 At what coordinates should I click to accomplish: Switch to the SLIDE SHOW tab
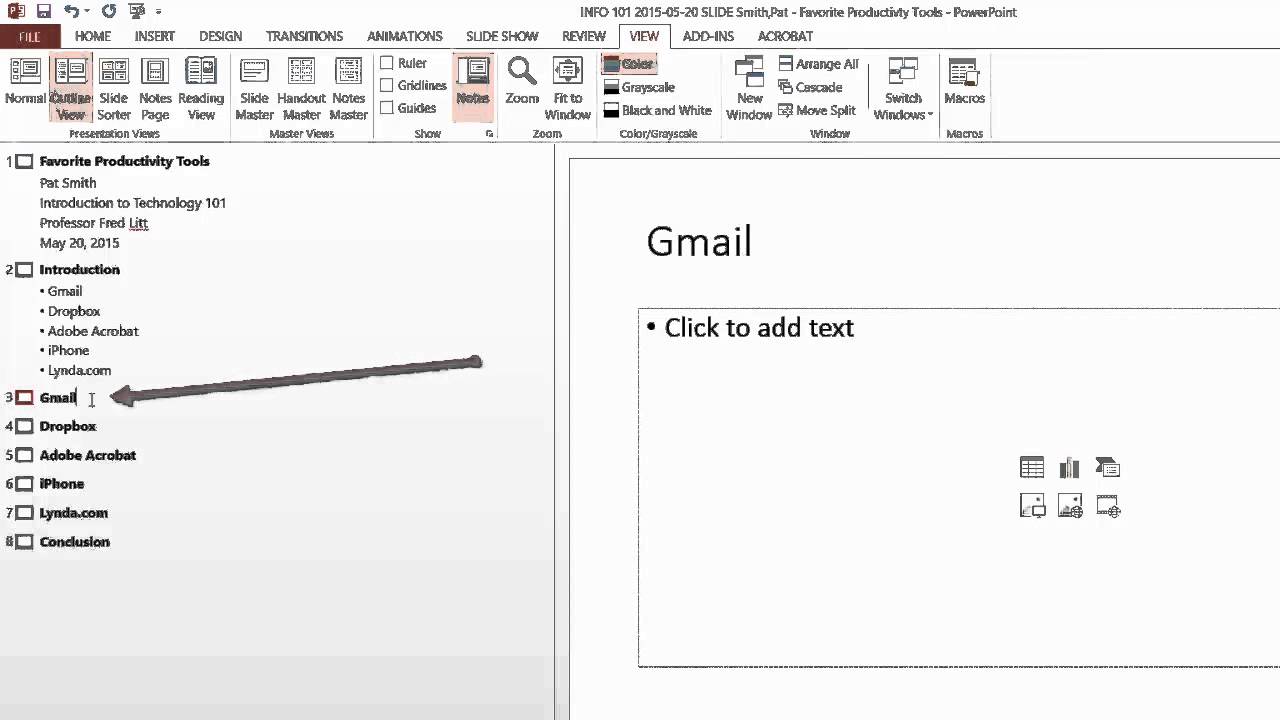pyautogui.click(x=502, y=36)
